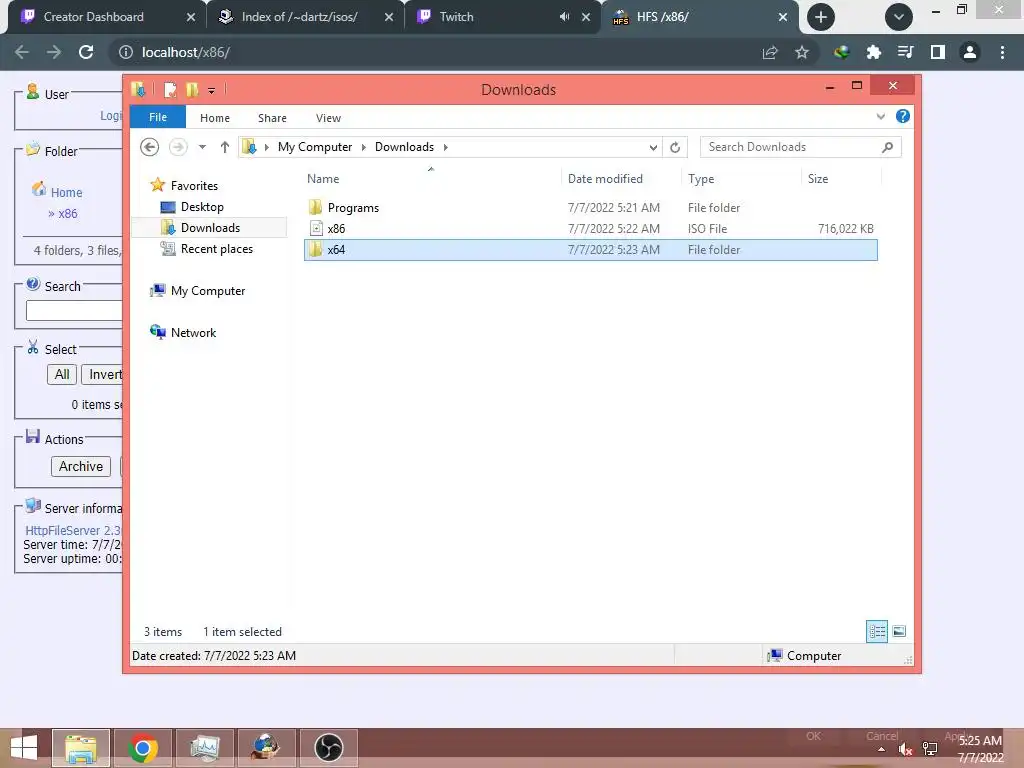Click the x86 folder link in HFS page
Viewport: 1024px width, 768px height.
67,214
